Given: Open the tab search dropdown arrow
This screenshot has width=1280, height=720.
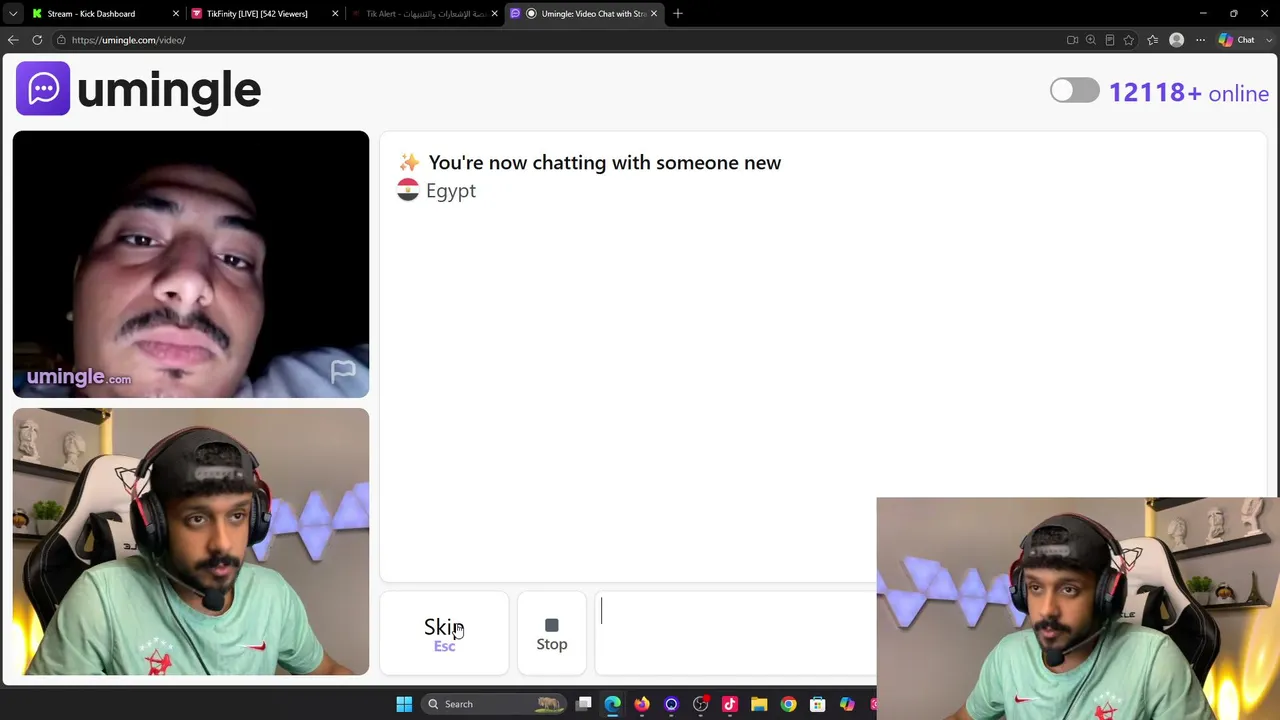Looking at the screenshot, I should [13, 14].
